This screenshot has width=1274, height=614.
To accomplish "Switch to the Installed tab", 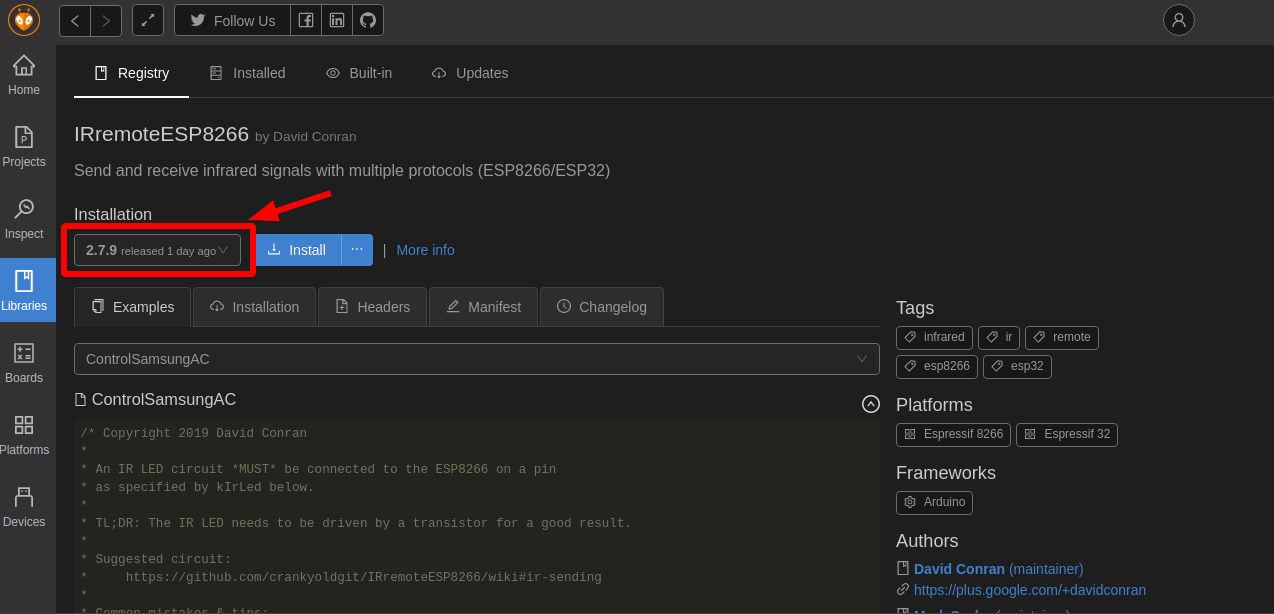I will (x=248, y=73).
